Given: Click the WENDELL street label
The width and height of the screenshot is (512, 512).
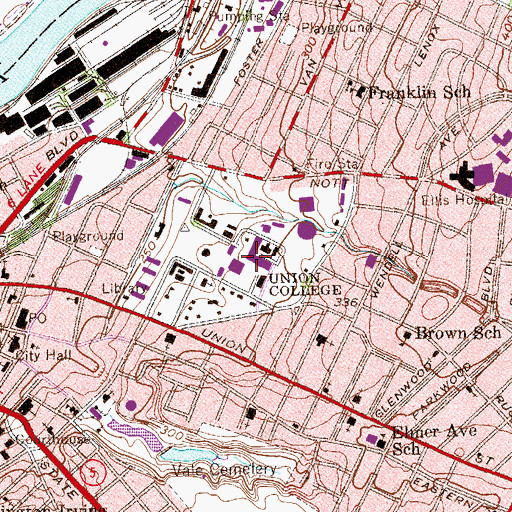Looking at the screenshot, I should [x=386, y=271].
